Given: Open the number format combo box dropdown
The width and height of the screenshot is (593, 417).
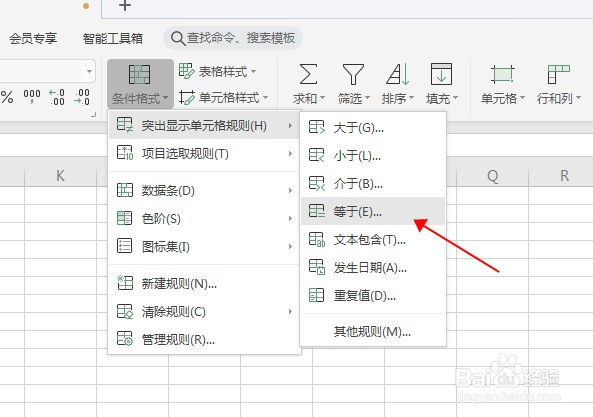Looking at the screenshot, I should [x=89, y=71].
